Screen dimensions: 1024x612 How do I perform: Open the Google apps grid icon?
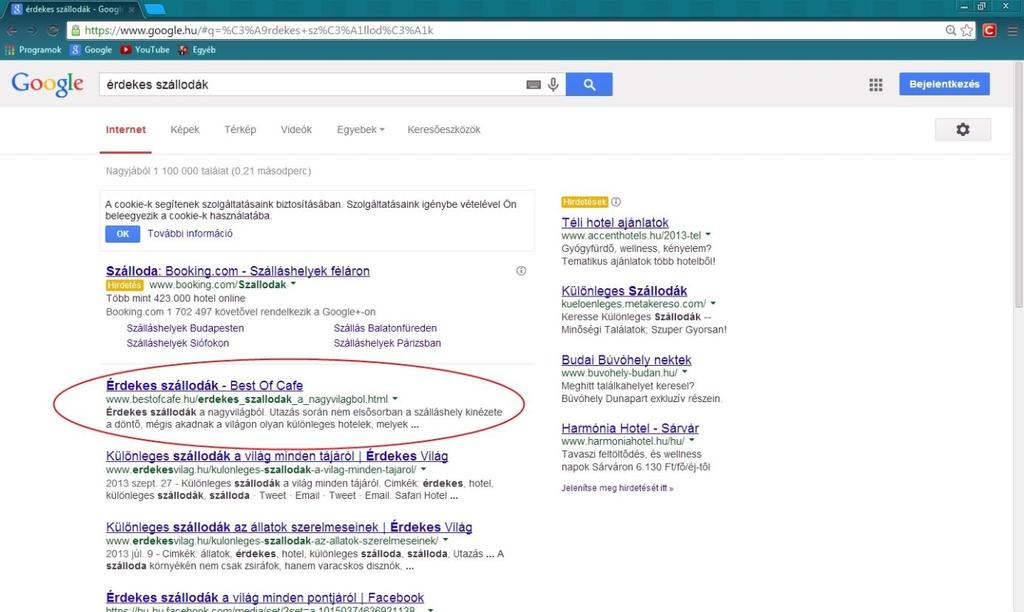876,85
